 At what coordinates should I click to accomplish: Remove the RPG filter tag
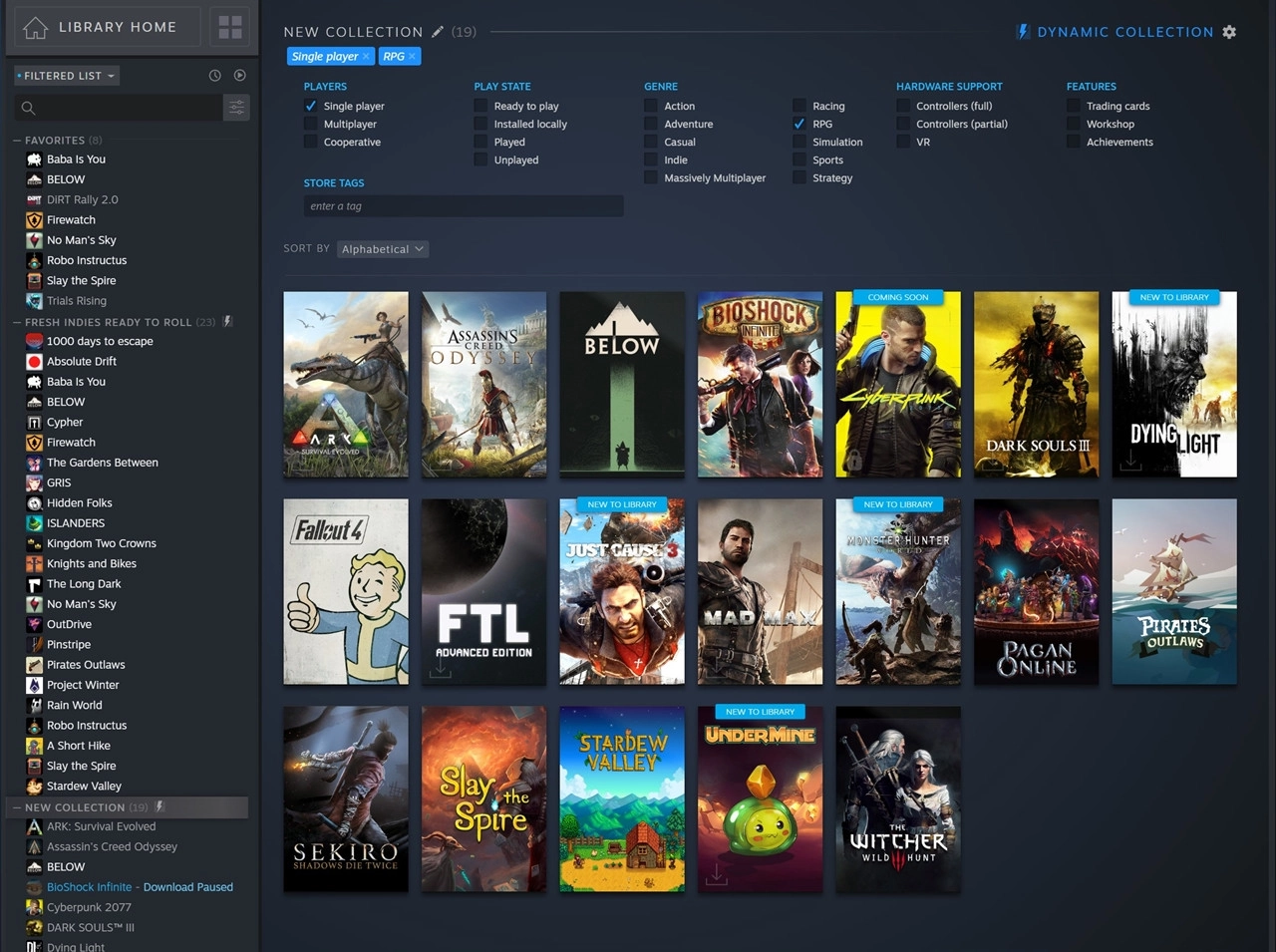tap(412, 57)
